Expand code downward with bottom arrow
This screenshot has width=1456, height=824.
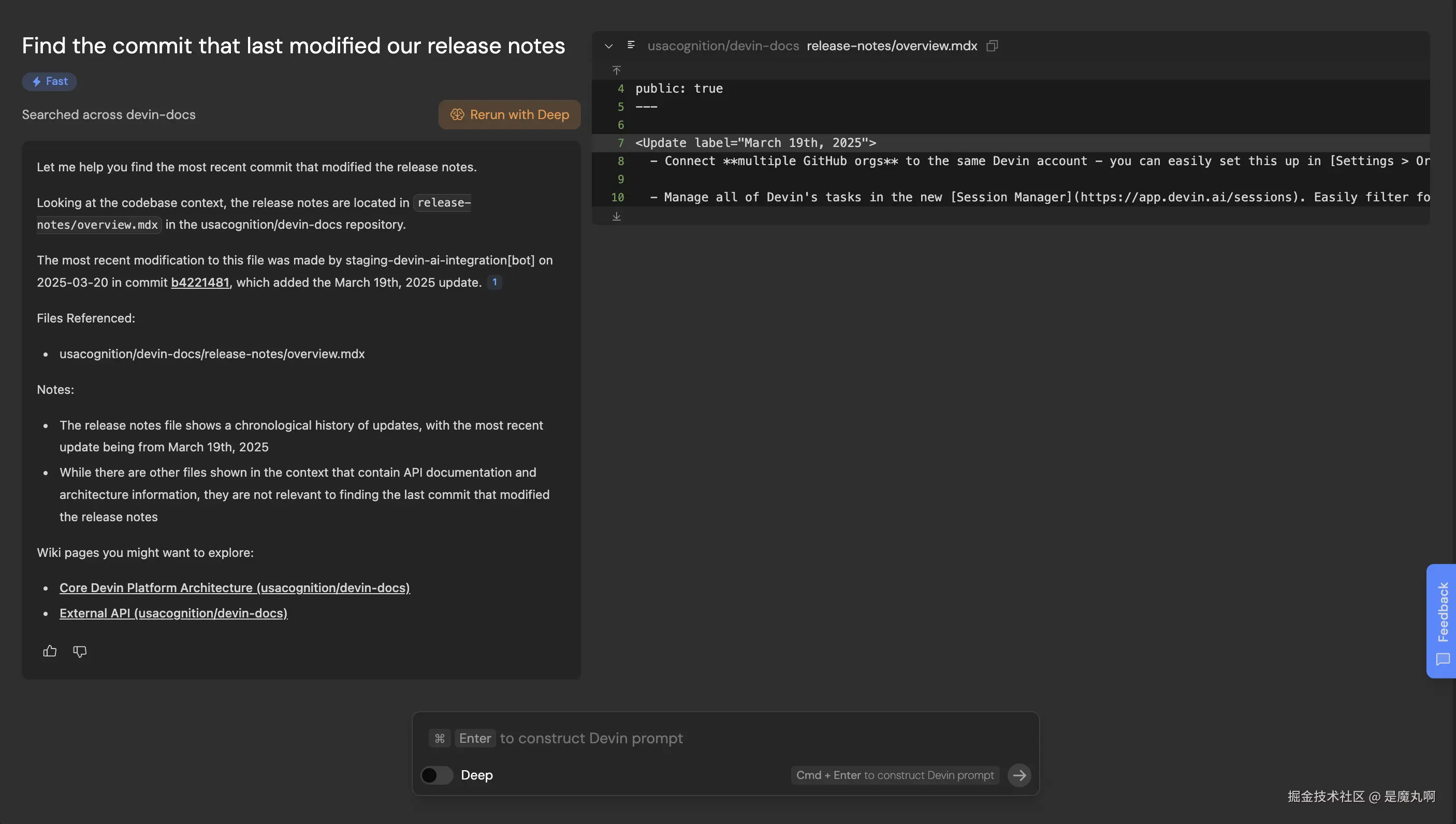pyautogui.click(x=617, y=216)
